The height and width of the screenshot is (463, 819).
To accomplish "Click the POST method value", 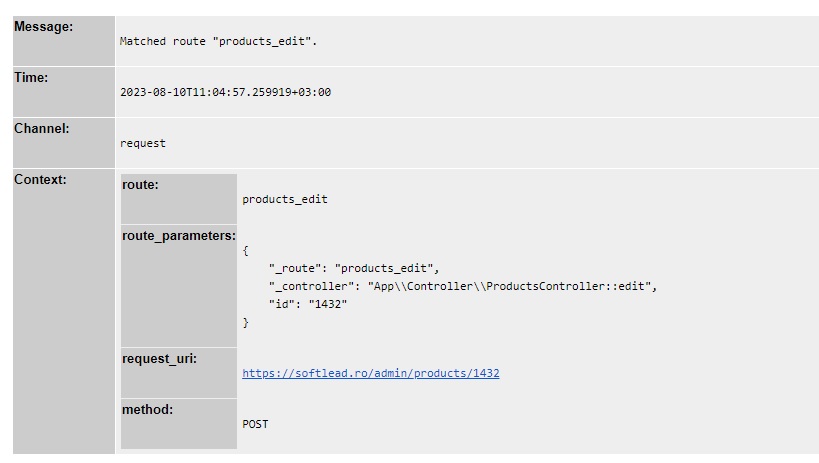I will coord(255,424).
